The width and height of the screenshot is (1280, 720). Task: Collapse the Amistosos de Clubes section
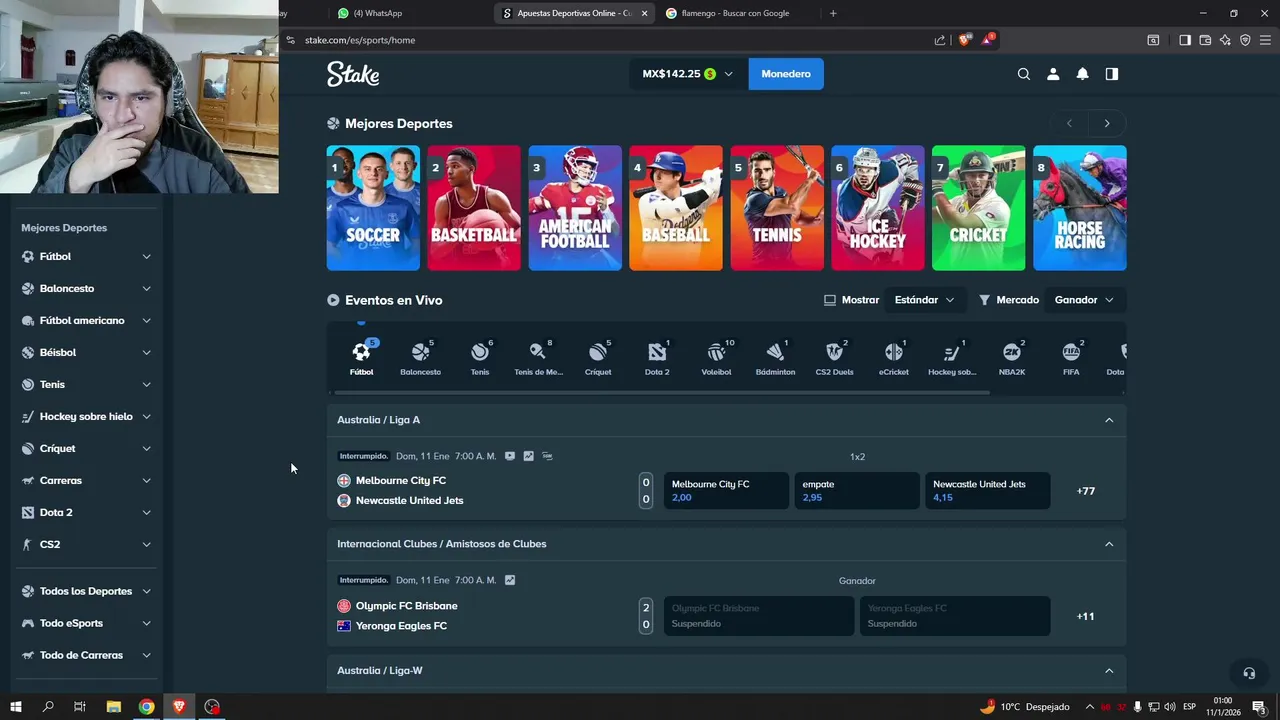tap(1109, 544)
